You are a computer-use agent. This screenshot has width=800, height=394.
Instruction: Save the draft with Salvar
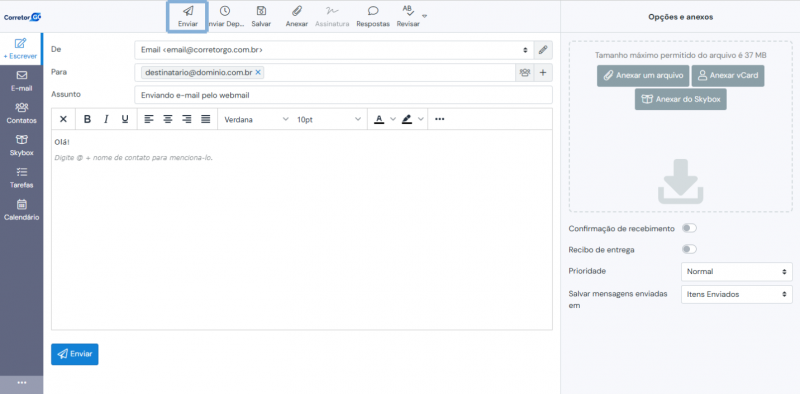[x=261, y=17]
